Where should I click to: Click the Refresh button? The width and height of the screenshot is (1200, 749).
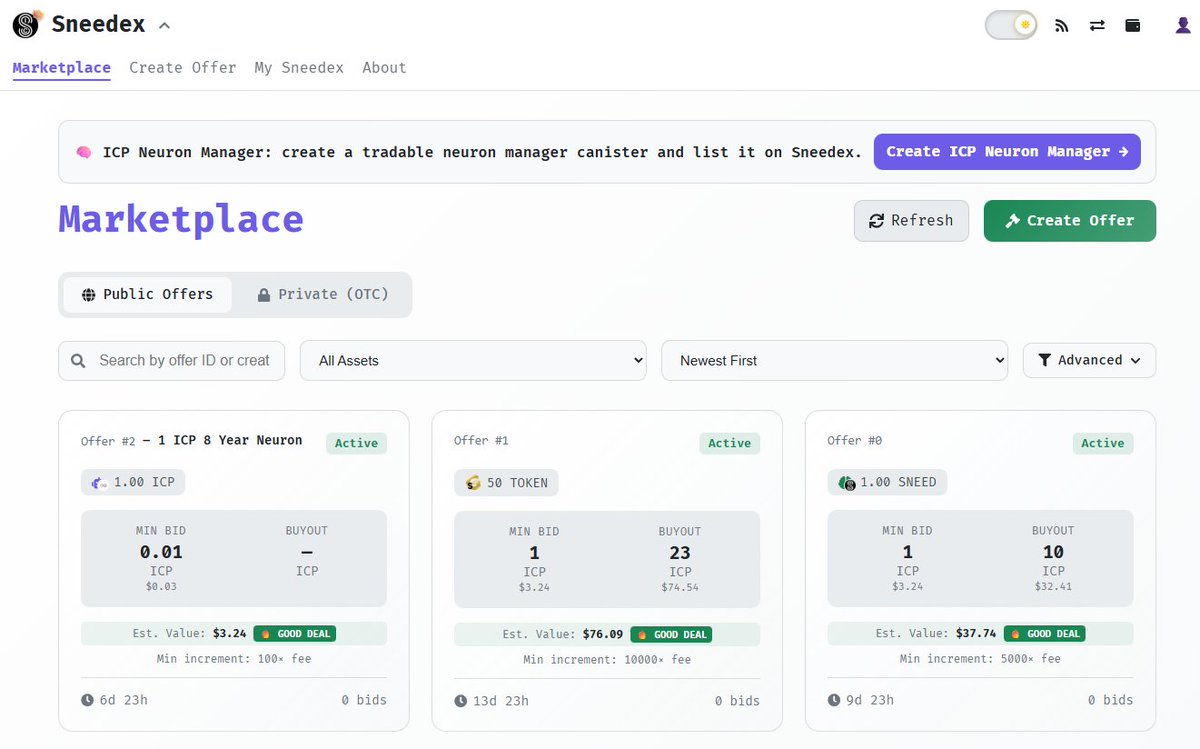click(x=911, y=221)
